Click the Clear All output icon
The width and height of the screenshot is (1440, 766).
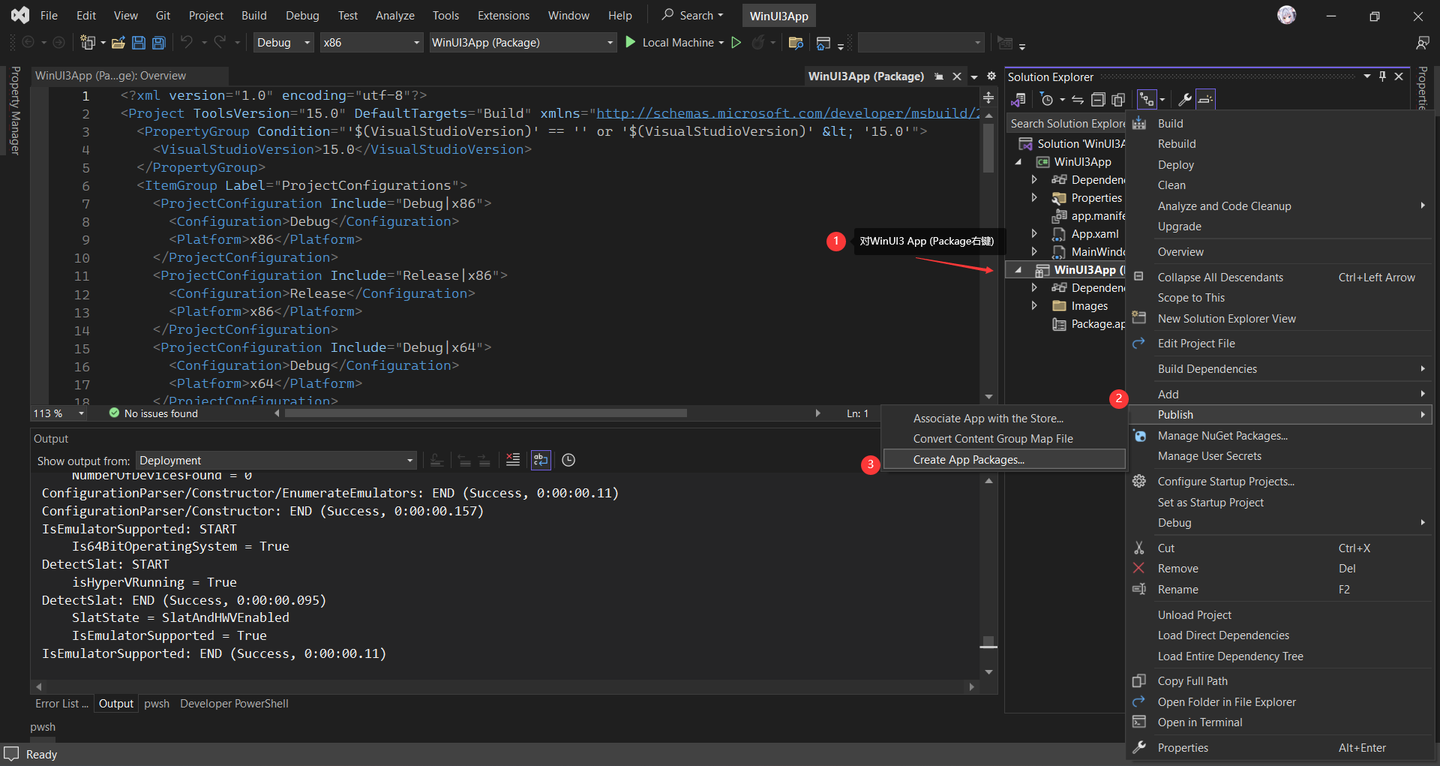click(x=513, y=460)
